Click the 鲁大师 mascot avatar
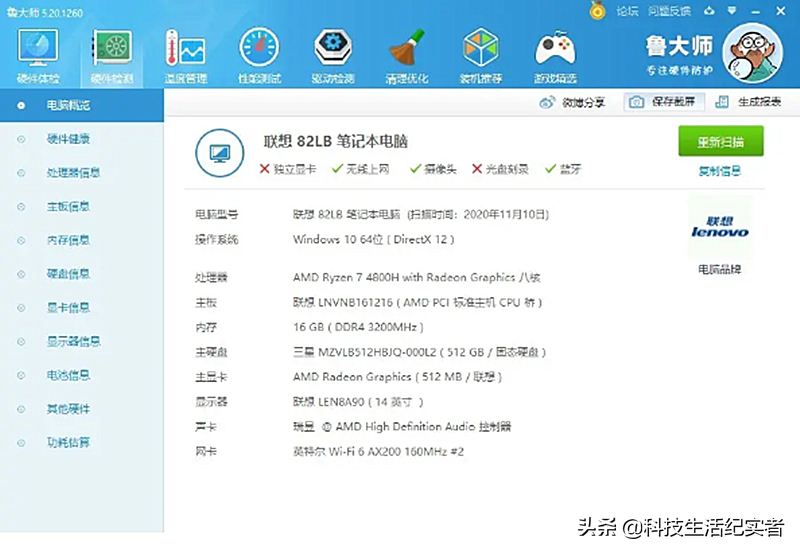The image size is (800, 553). (x=754, y=53)
